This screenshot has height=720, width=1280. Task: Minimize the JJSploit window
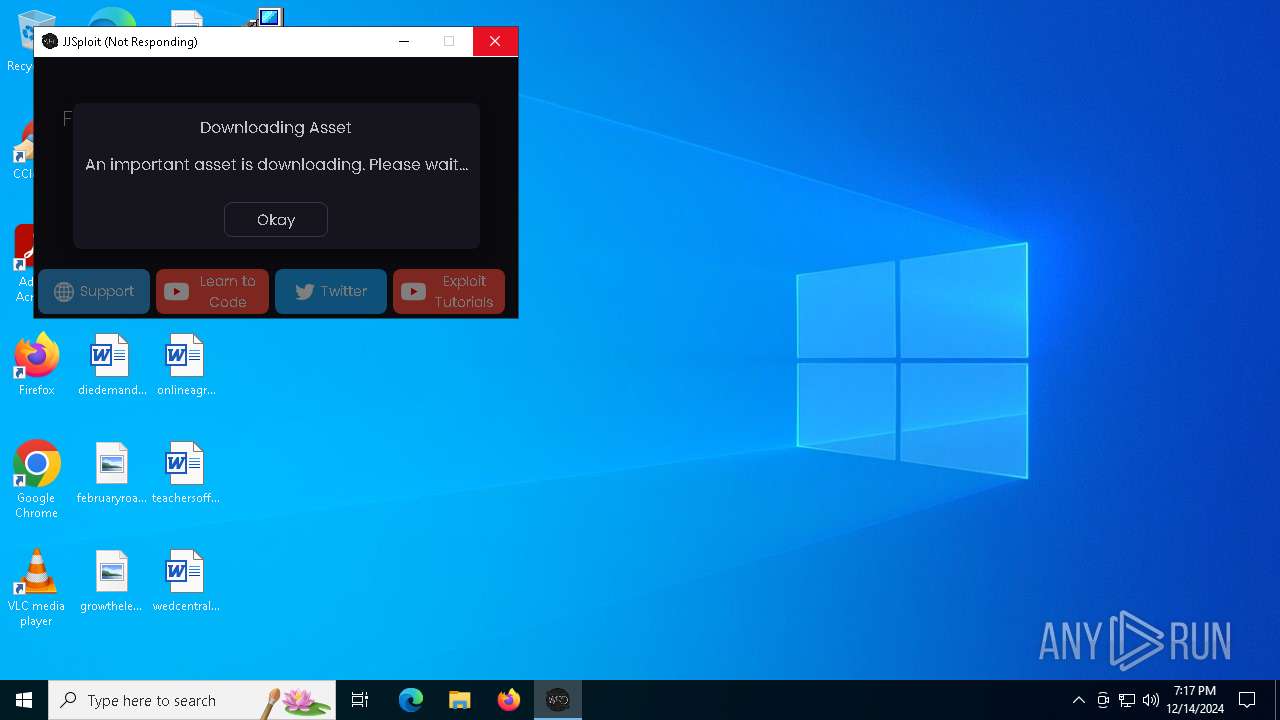click(x=404, y=41)
